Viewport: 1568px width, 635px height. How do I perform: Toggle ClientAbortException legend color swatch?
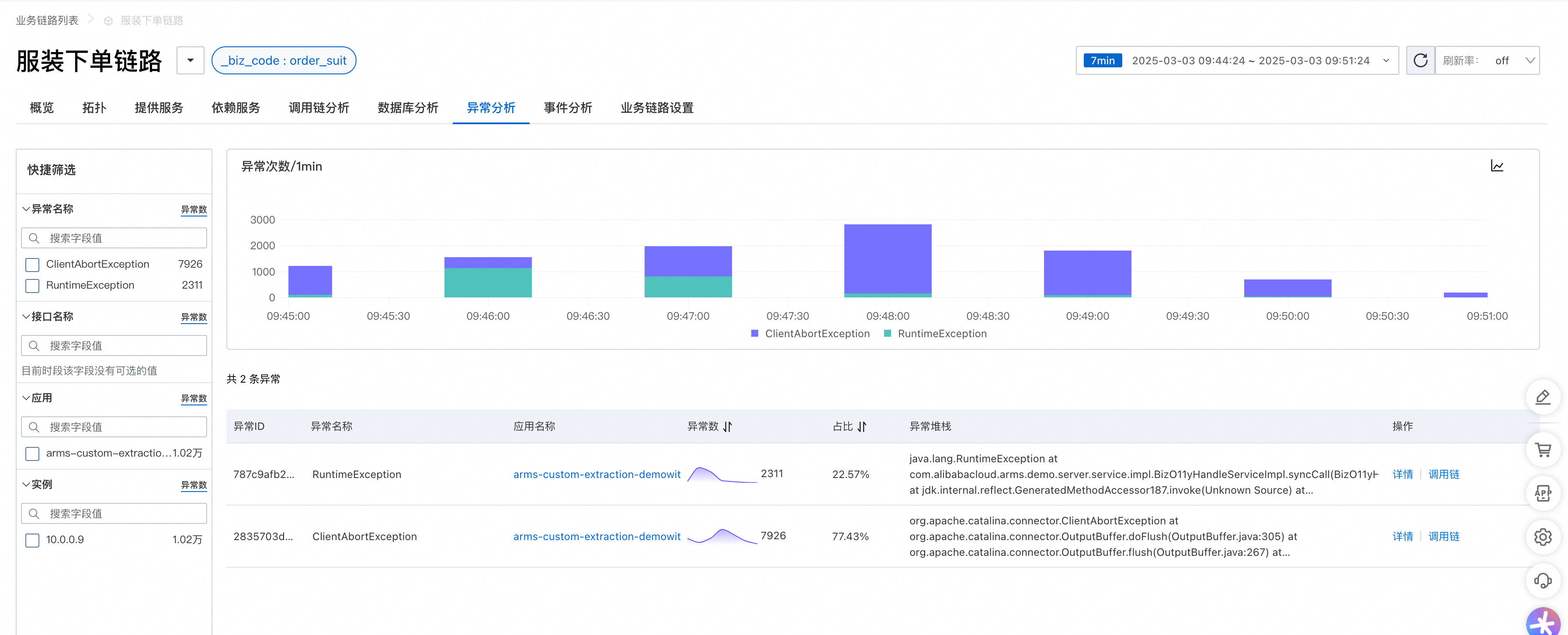755,333
